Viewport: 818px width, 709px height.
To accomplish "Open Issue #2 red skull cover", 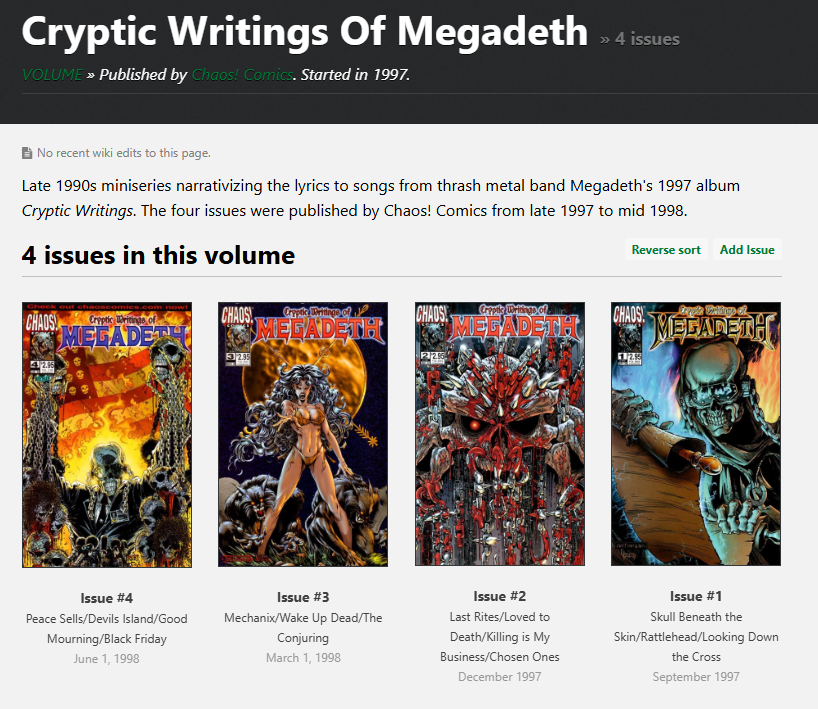I will coord(500,434).
